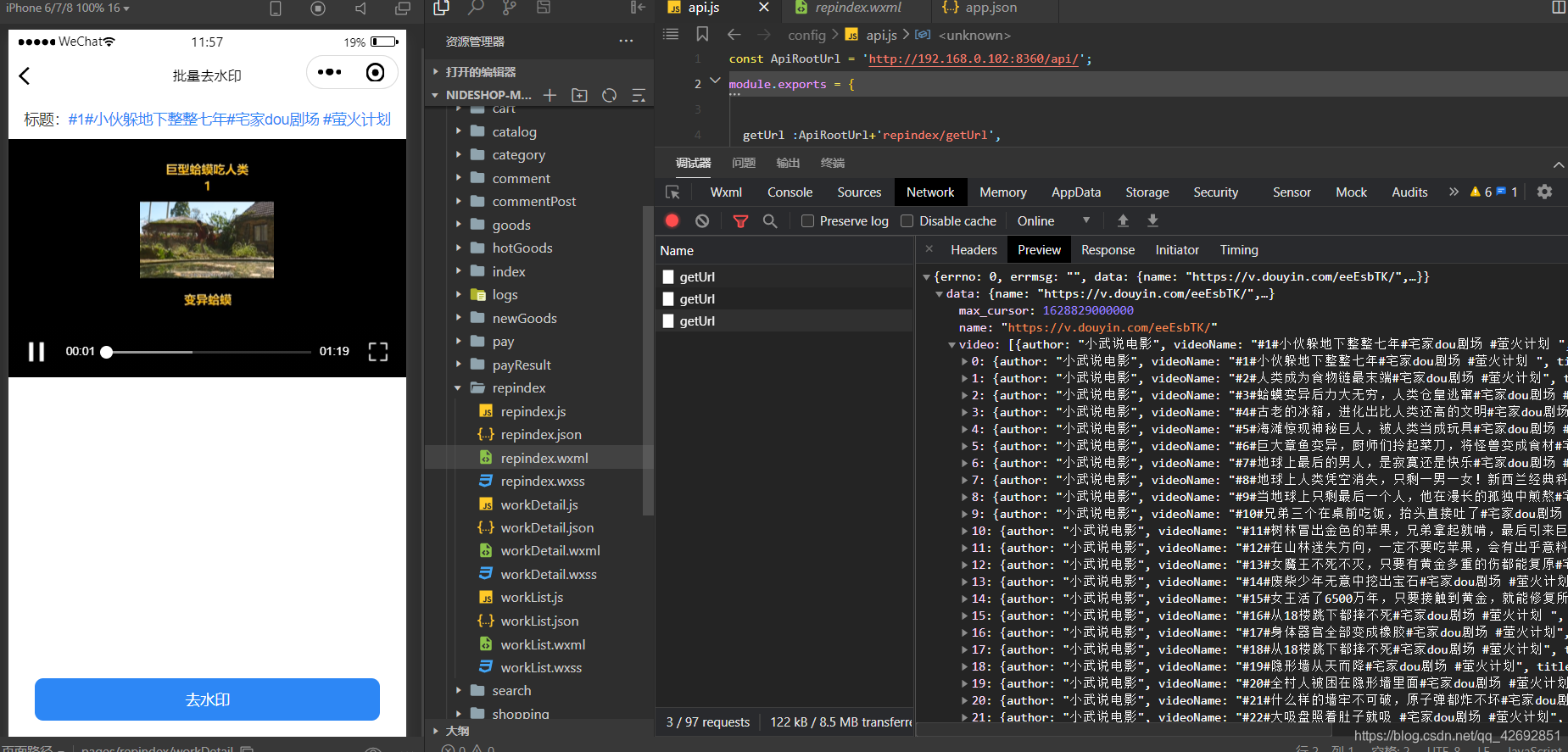This screenshot has width=1568, height=752.
Task: Open the Online throttling dropdown
Action: [1053, 220]
